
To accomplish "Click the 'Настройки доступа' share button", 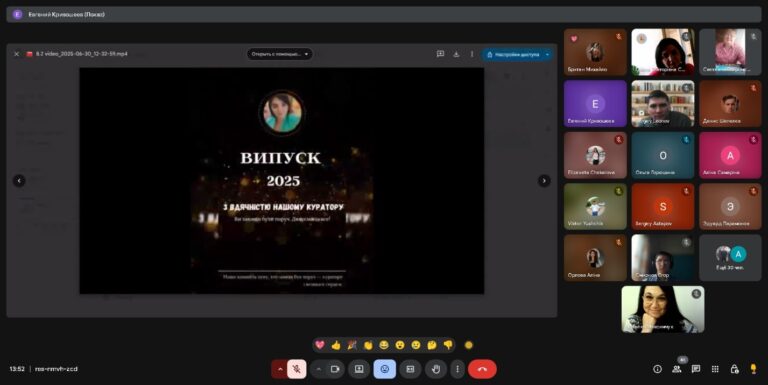I will point(512,54).
